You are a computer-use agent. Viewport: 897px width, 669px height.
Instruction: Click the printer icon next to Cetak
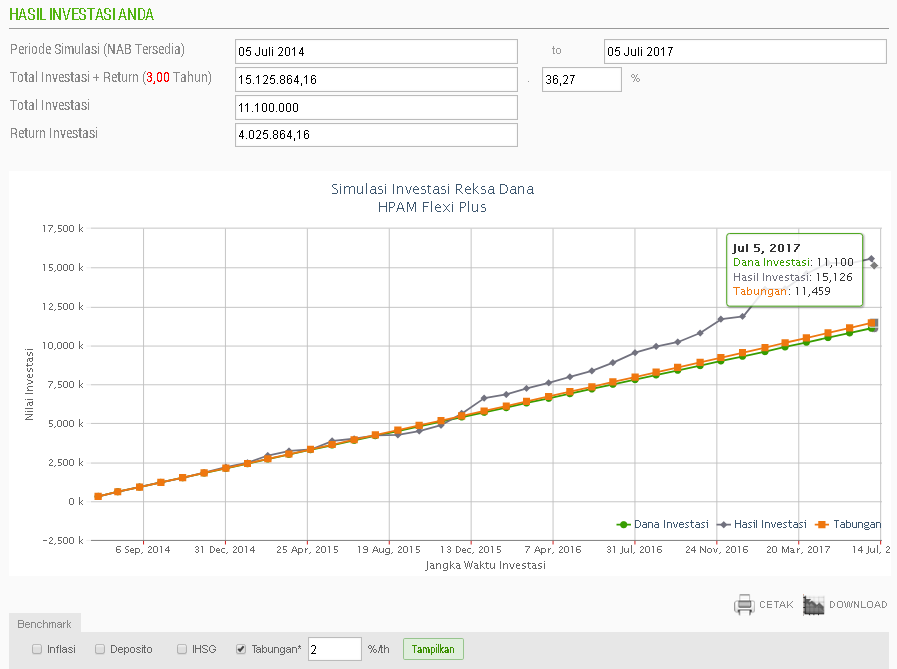743,604
